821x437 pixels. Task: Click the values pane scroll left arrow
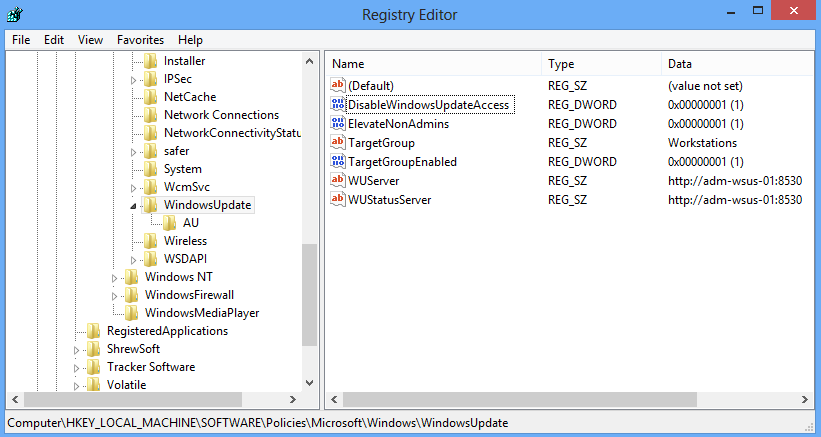tap(334, 399)
